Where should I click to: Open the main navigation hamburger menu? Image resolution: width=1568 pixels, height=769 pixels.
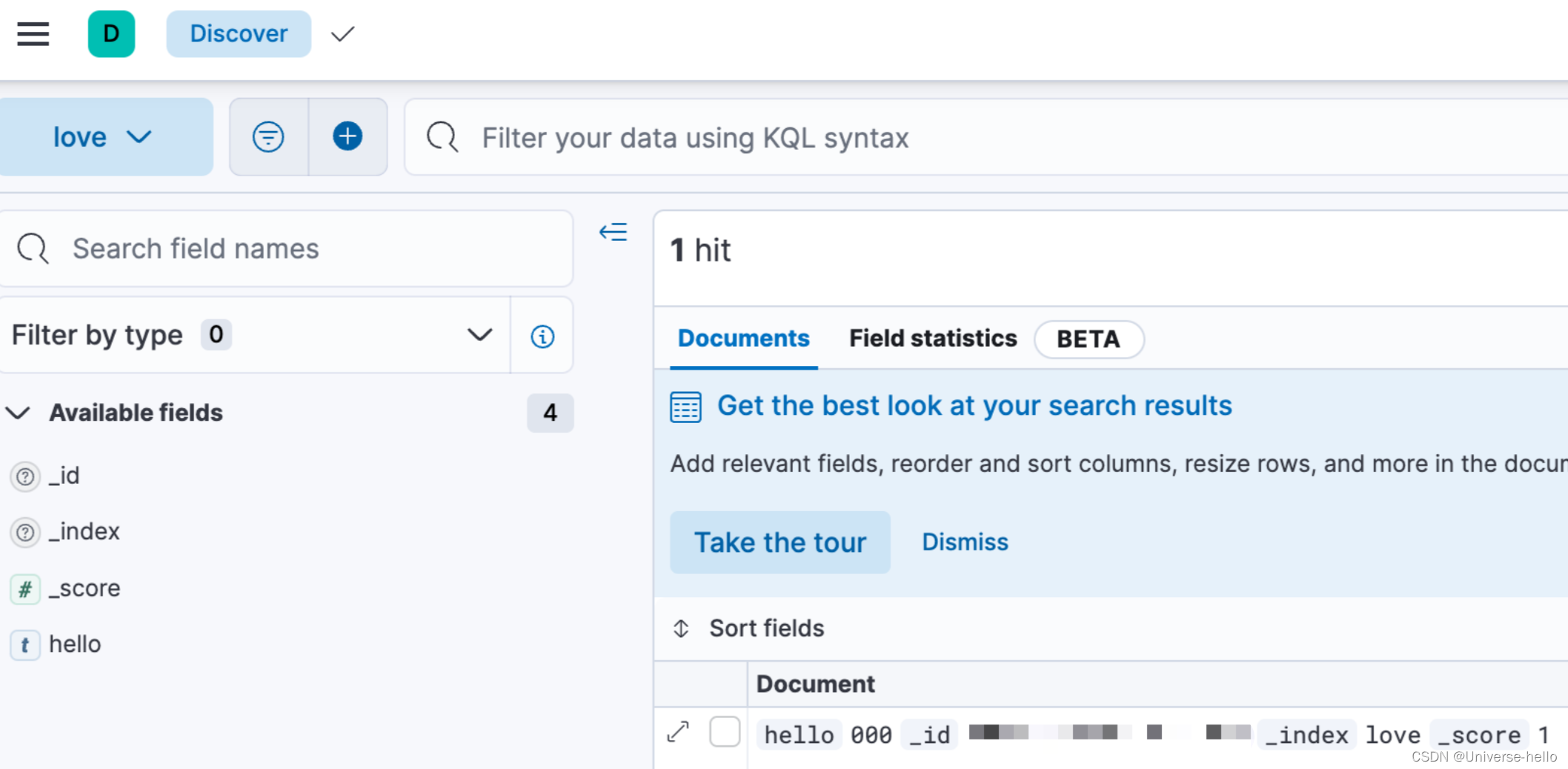33,34
